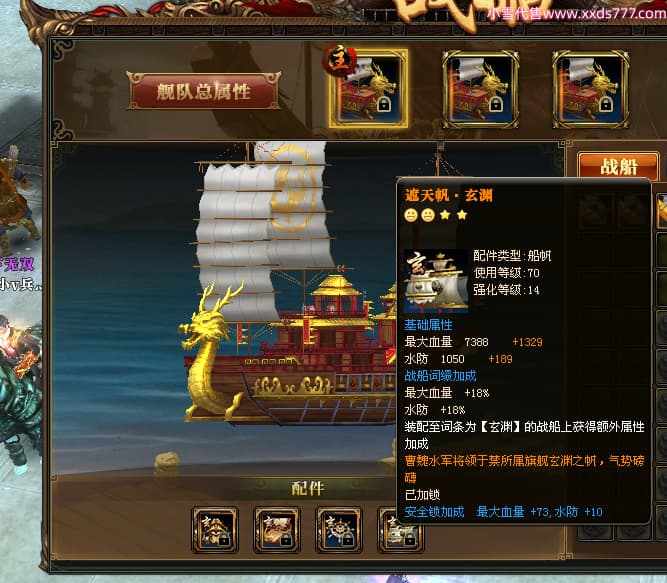Click the flaming cannon accessory slot
Screen dimensions: 667x583
pos(277,529)
